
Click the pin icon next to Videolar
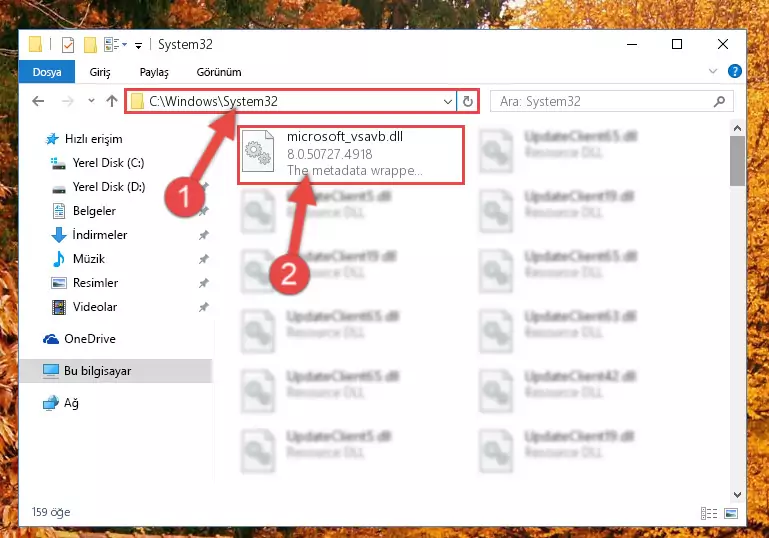[x=204, y=307]
